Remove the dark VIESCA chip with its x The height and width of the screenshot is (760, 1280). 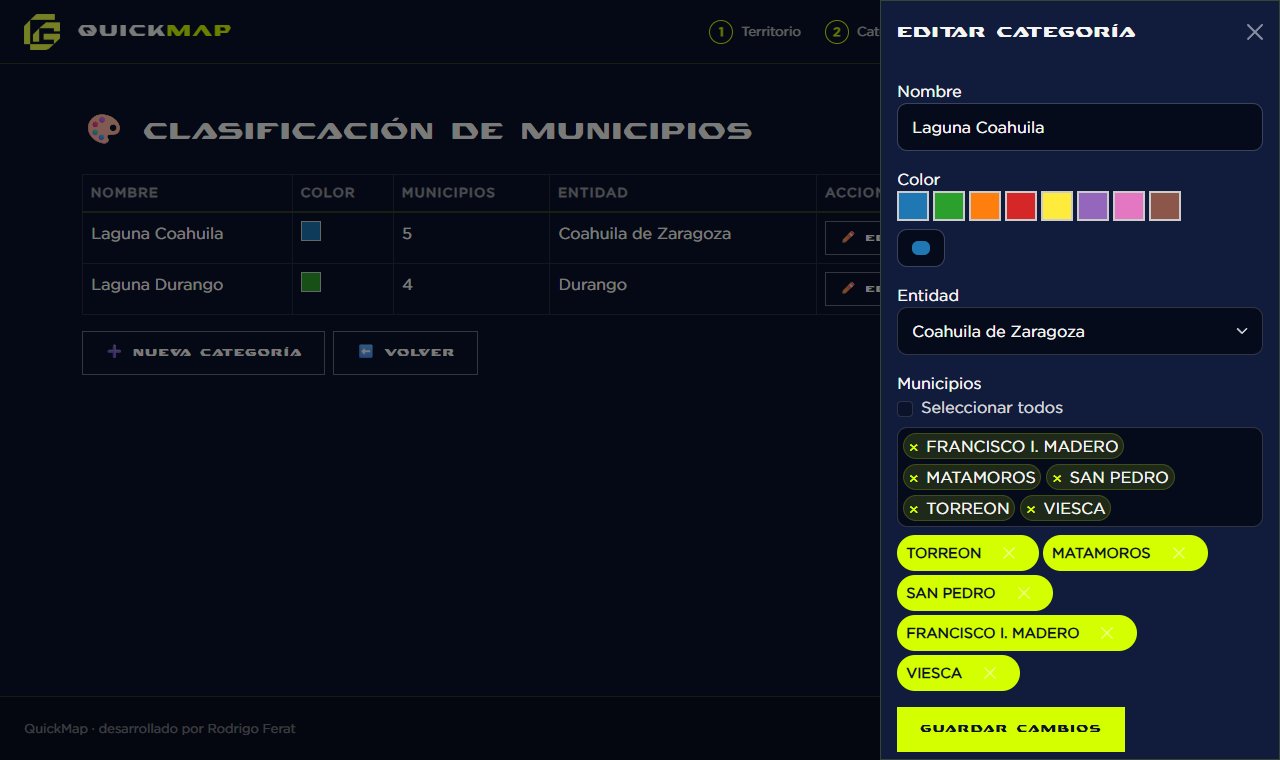(1031, 509)
